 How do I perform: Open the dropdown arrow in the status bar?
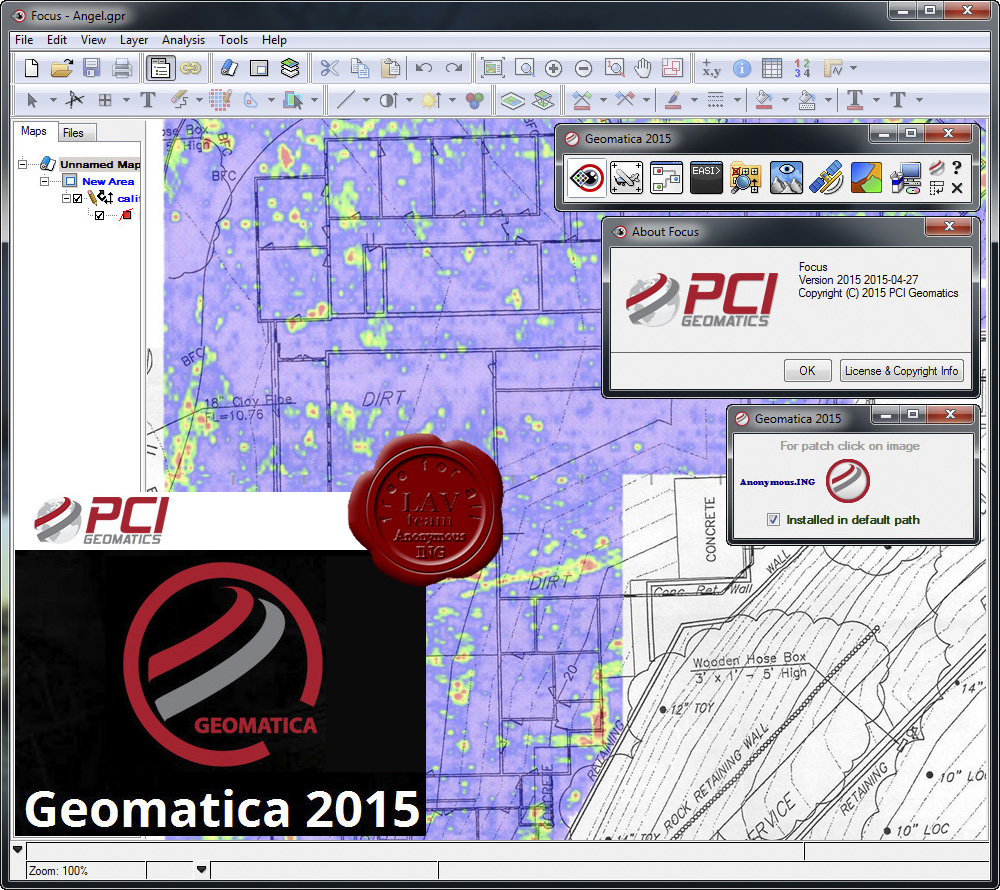pyautogui.click(x=202, y=870)
